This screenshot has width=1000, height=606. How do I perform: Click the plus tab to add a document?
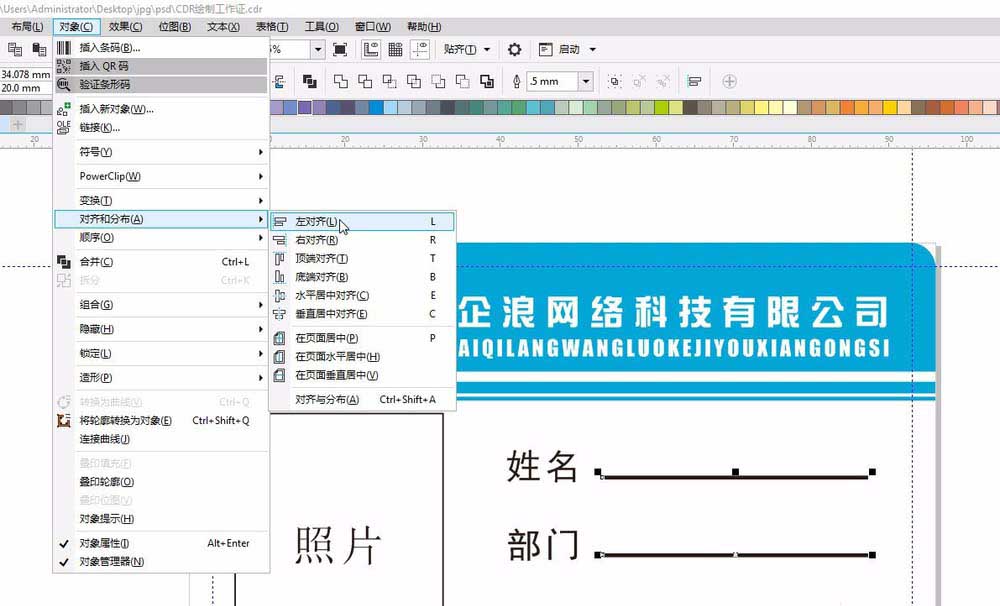(x=18, y=125)
